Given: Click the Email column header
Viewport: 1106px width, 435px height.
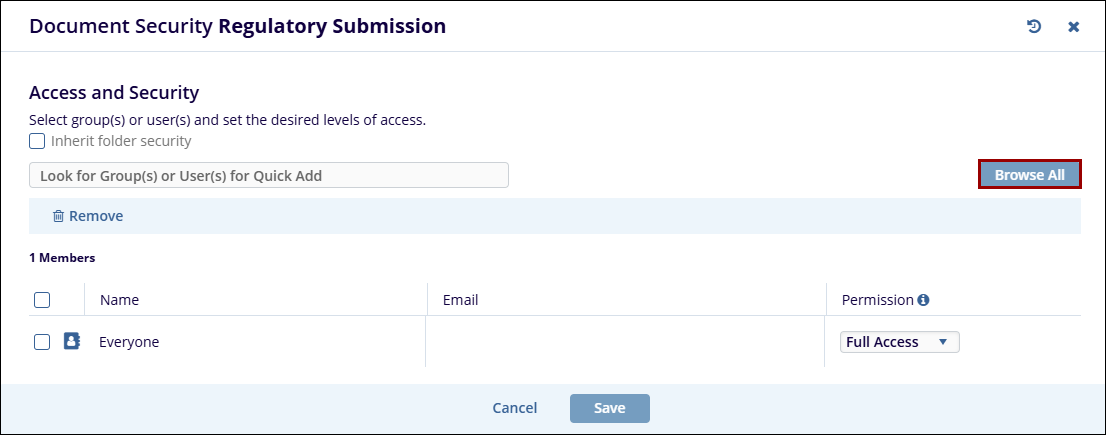Looking at the screenshot, I should [x=460, y=300].
